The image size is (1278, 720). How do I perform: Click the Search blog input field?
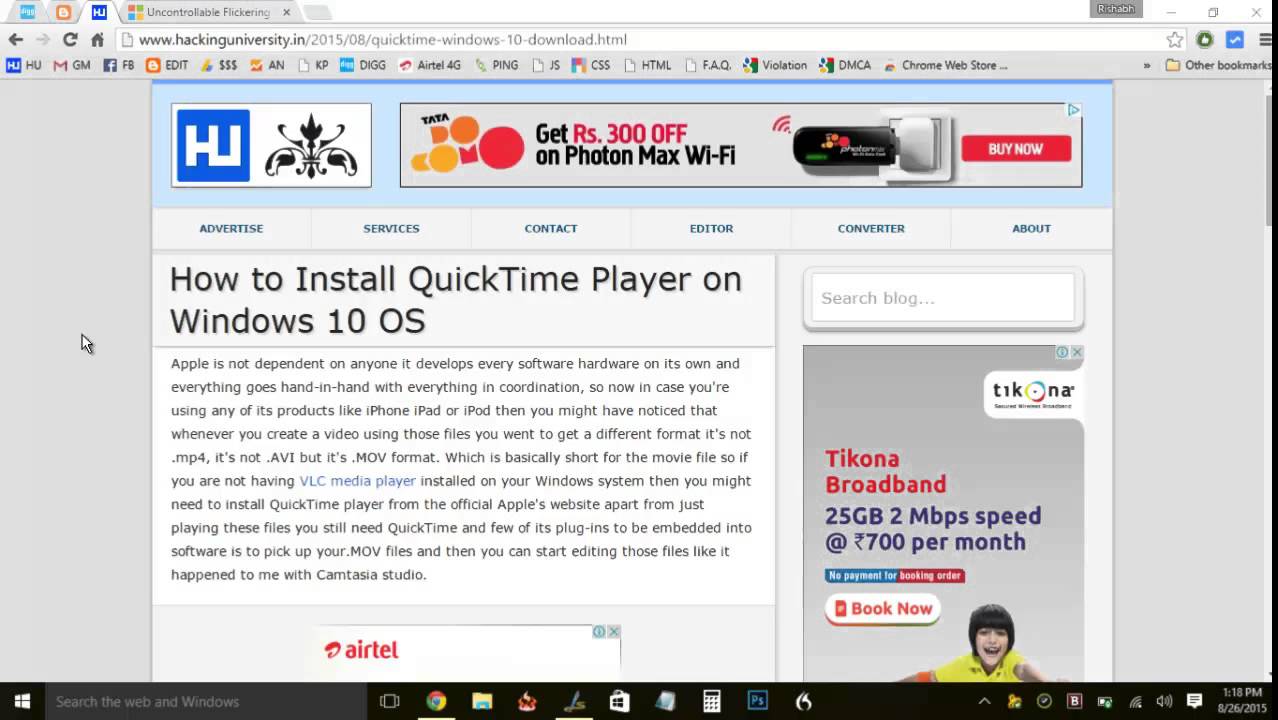point(943,298)
